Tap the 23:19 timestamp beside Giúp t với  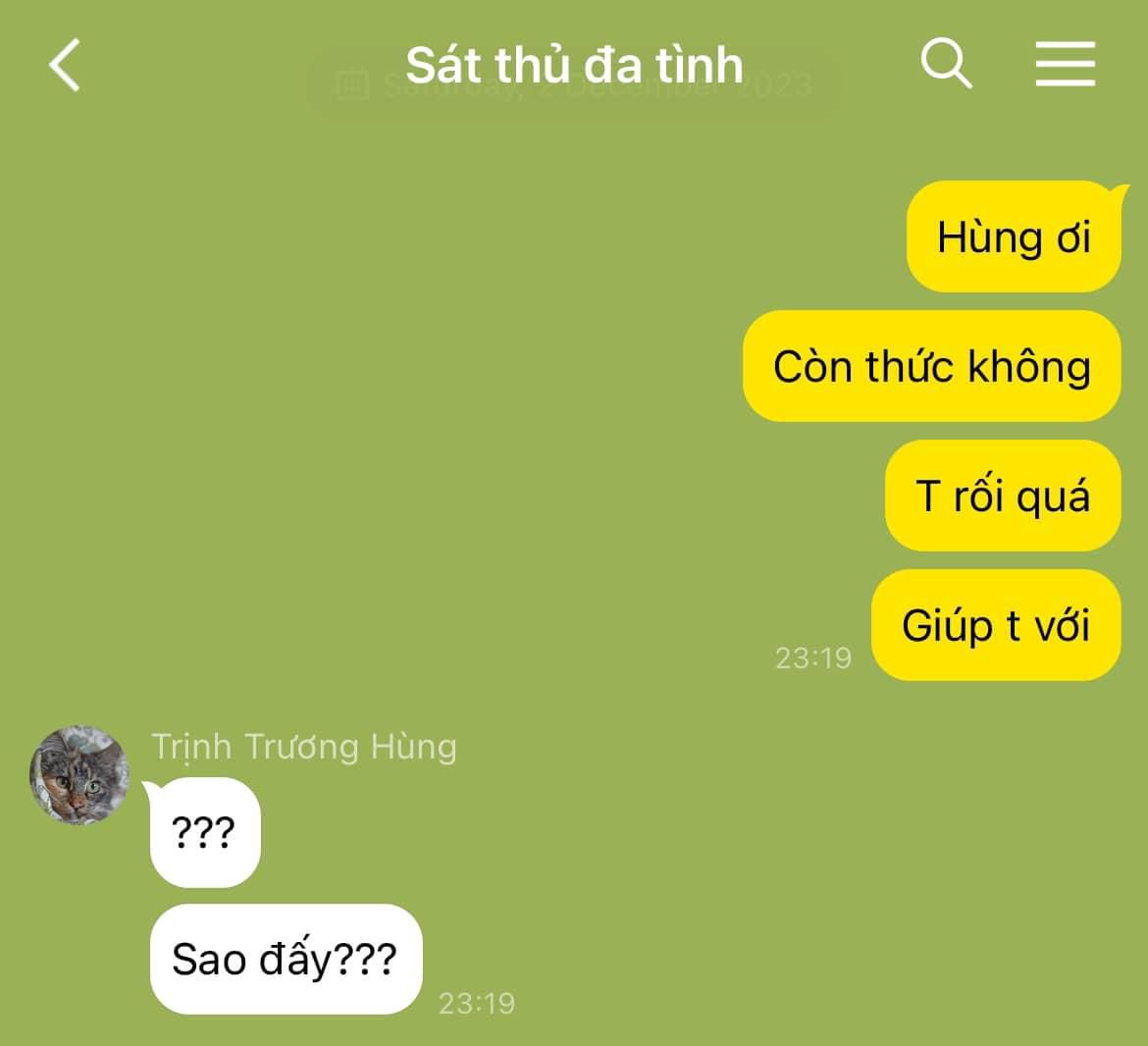(x=813, y=658)
